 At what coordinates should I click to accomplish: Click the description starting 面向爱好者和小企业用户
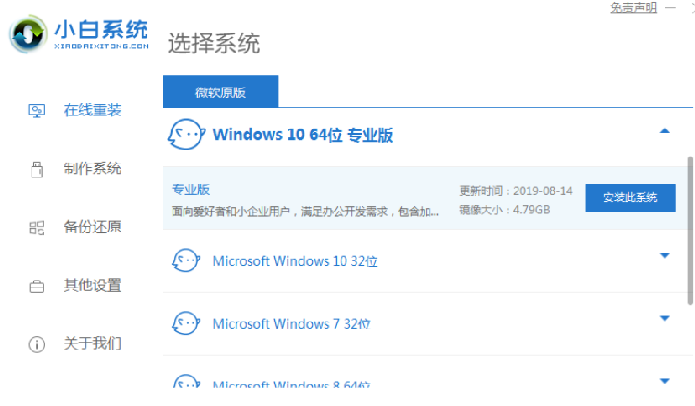click(305, 211)
